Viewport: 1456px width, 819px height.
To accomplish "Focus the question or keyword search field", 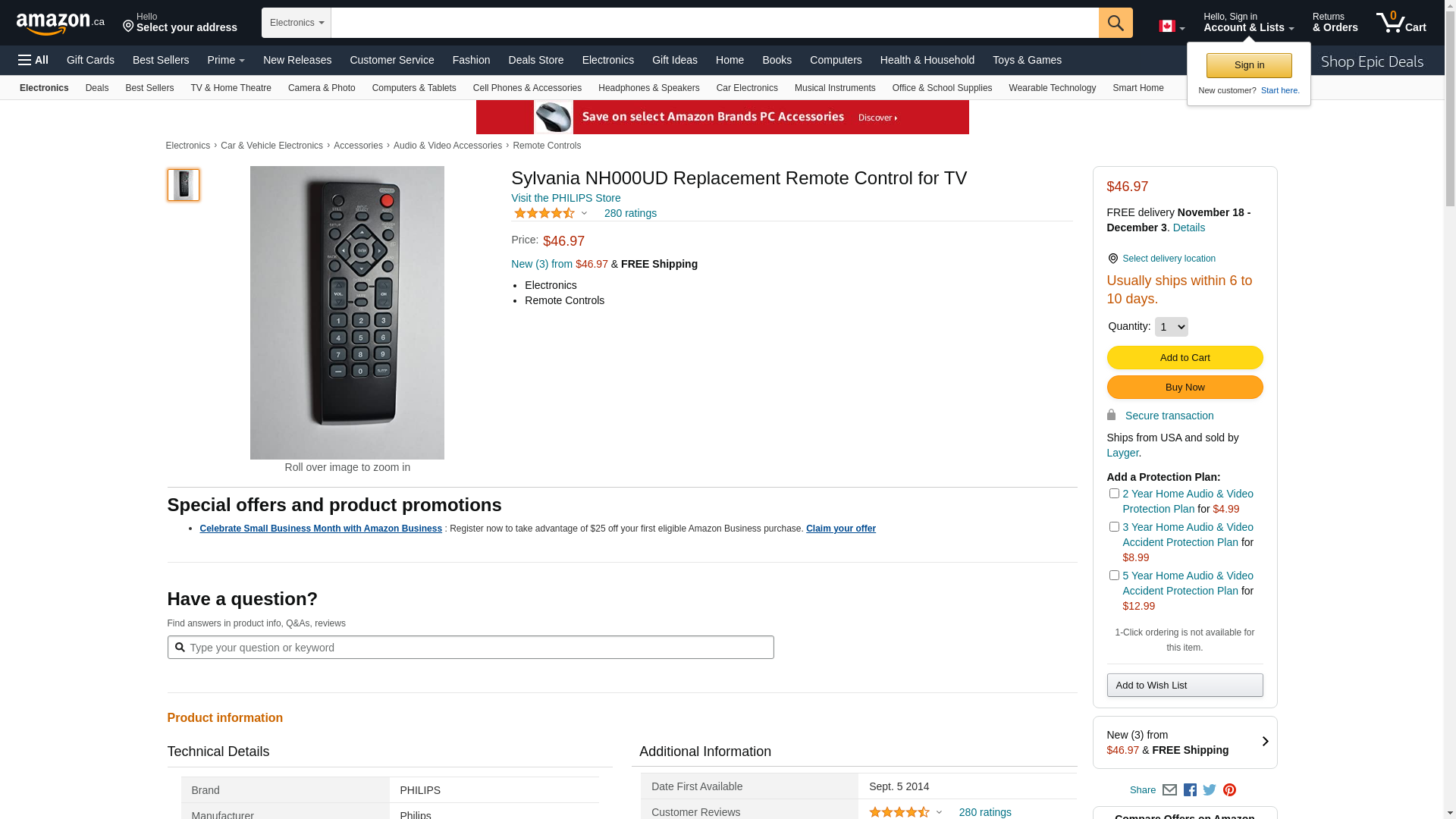I will point(478,648).
